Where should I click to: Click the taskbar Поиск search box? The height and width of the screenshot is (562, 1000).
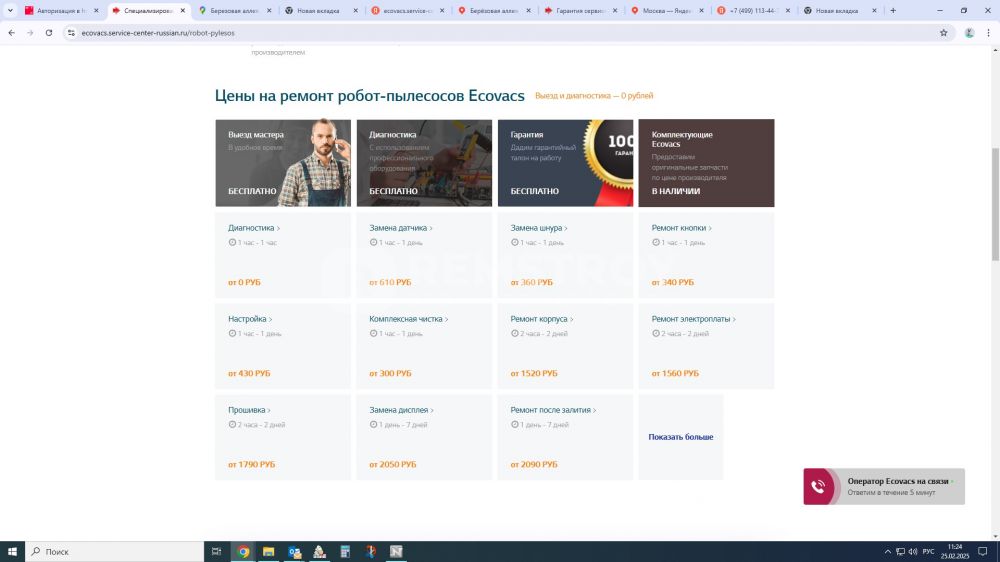tap(115, 551)
